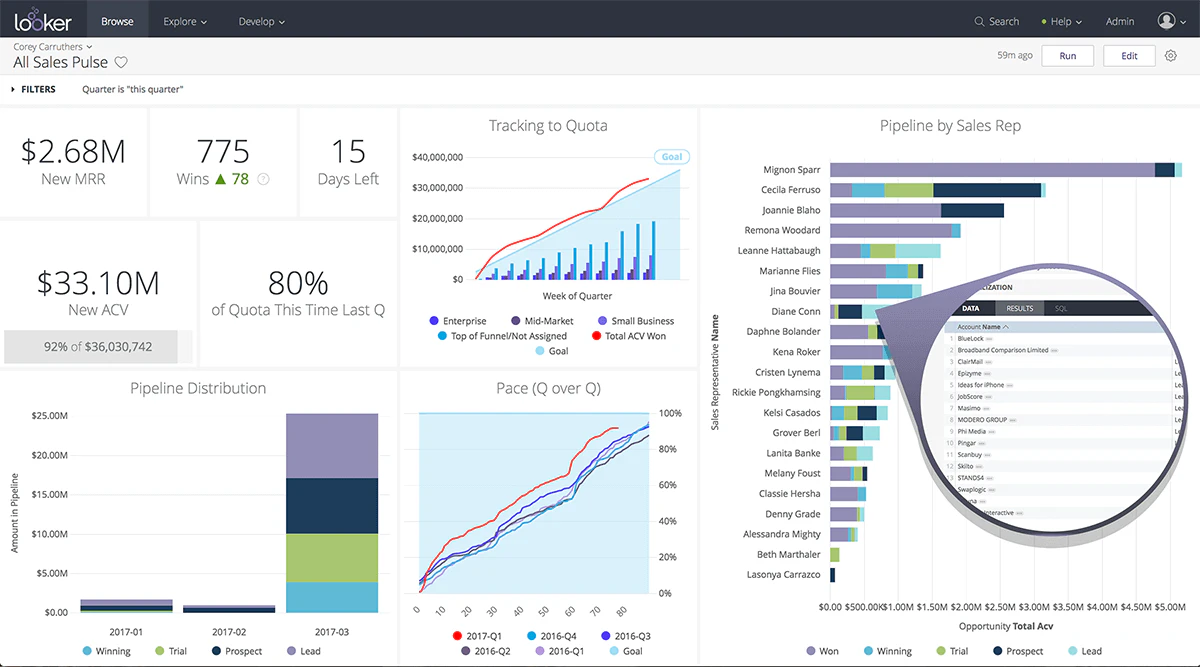This screenshot has height=667, width=1200.
Task: Open the Admin menu item
Action: [x=1120, y=21]
